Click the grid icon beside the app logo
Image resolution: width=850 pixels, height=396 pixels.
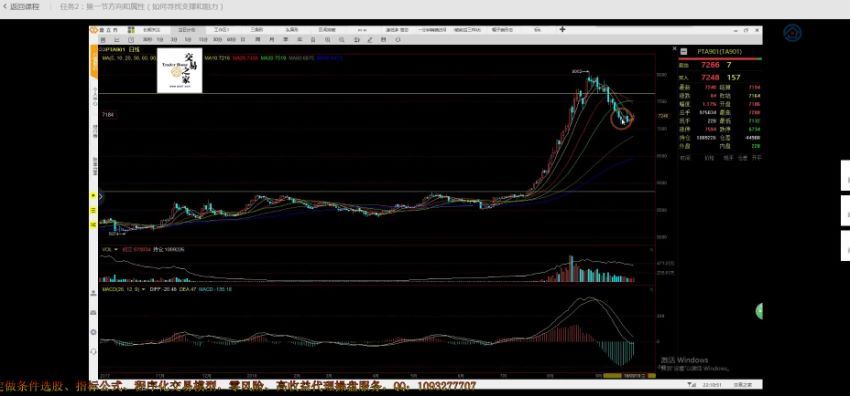tap(131, 30)
